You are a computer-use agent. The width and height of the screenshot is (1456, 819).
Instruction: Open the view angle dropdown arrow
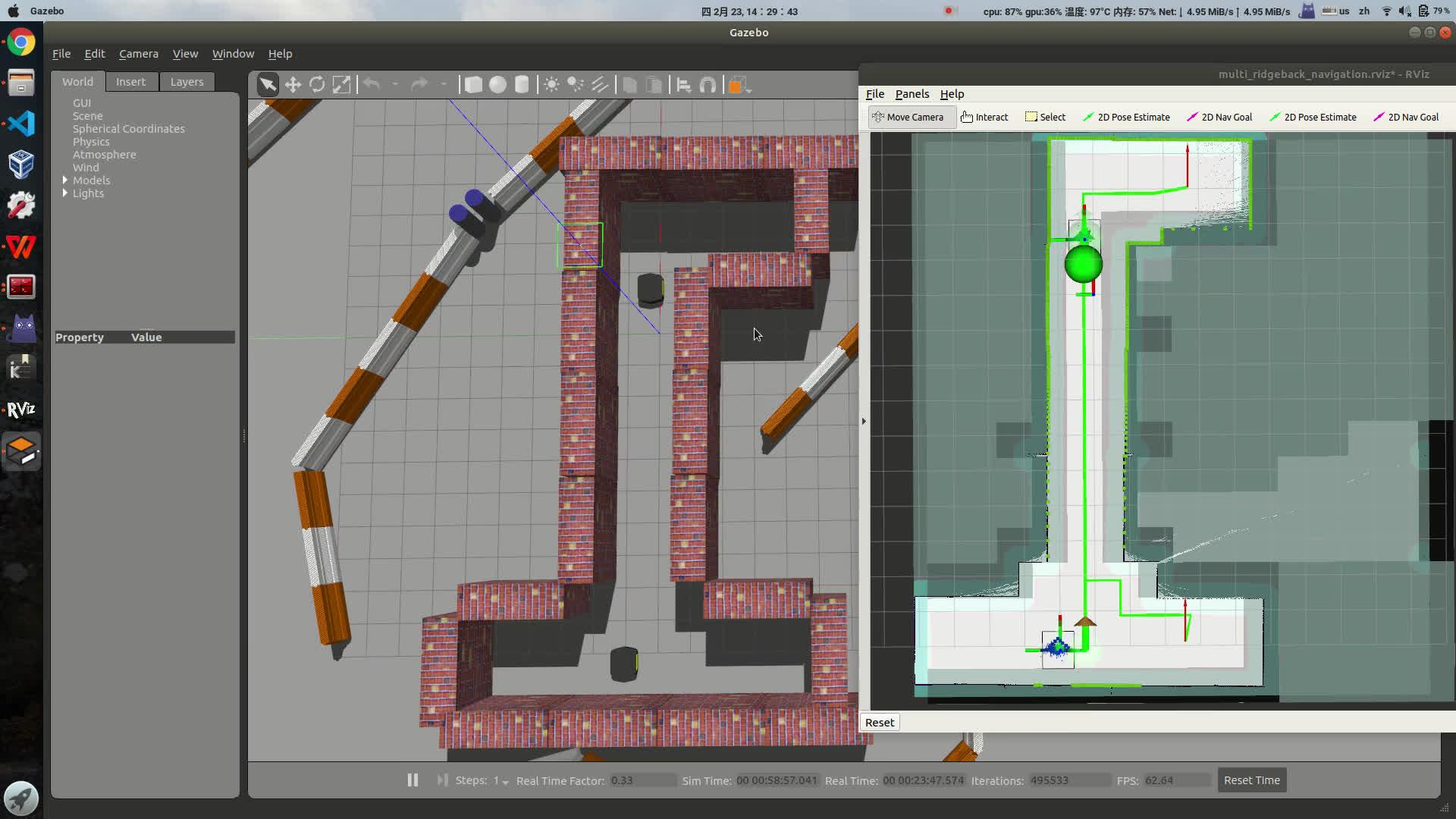749,89
